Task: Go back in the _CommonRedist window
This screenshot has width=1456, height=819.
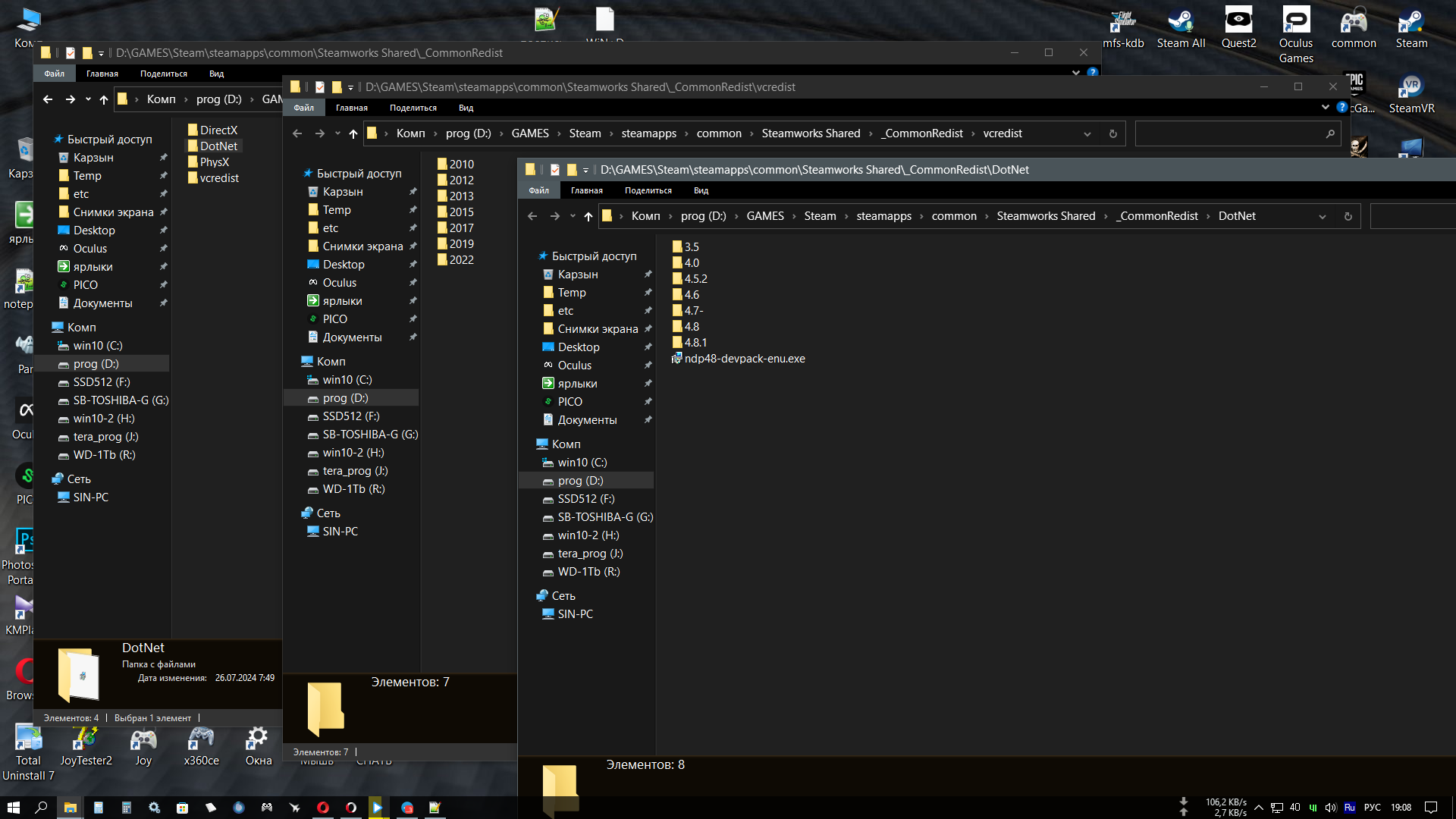Action: pyautogui.click(x=48, y=99)
